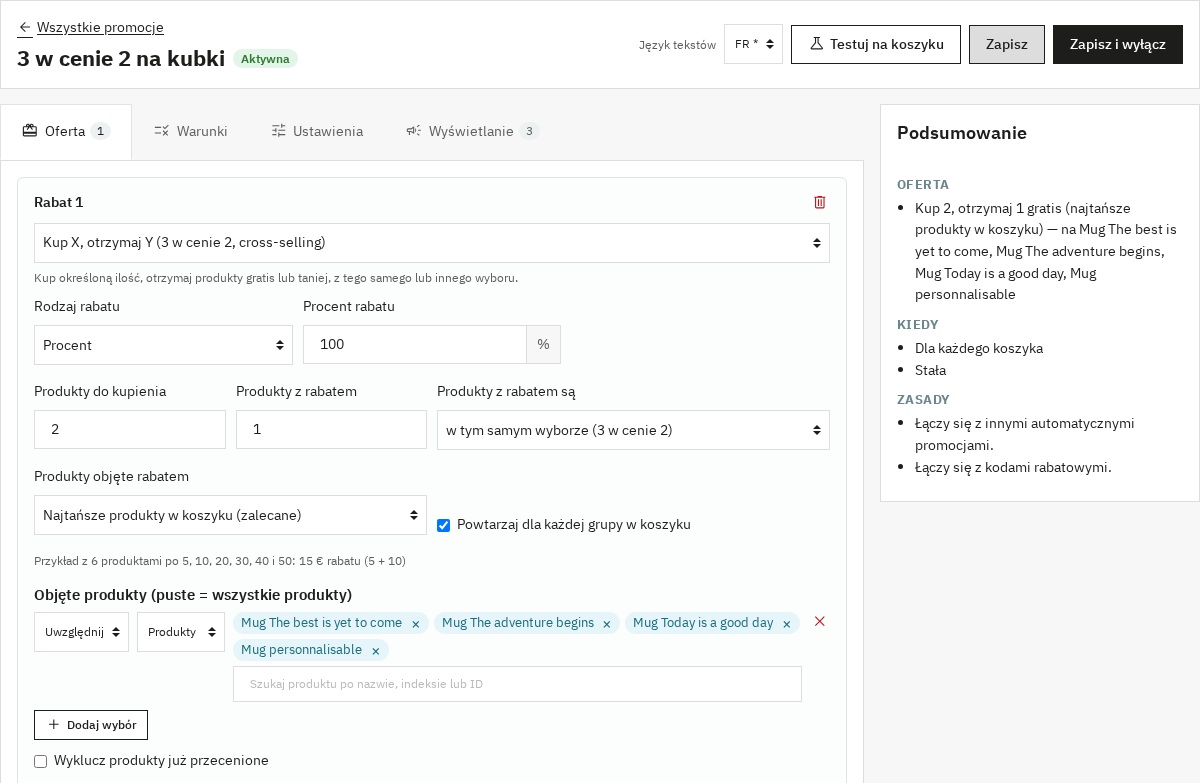
Task: Click the flask icon on Testuj na koszyku
Action: (817, 44)
